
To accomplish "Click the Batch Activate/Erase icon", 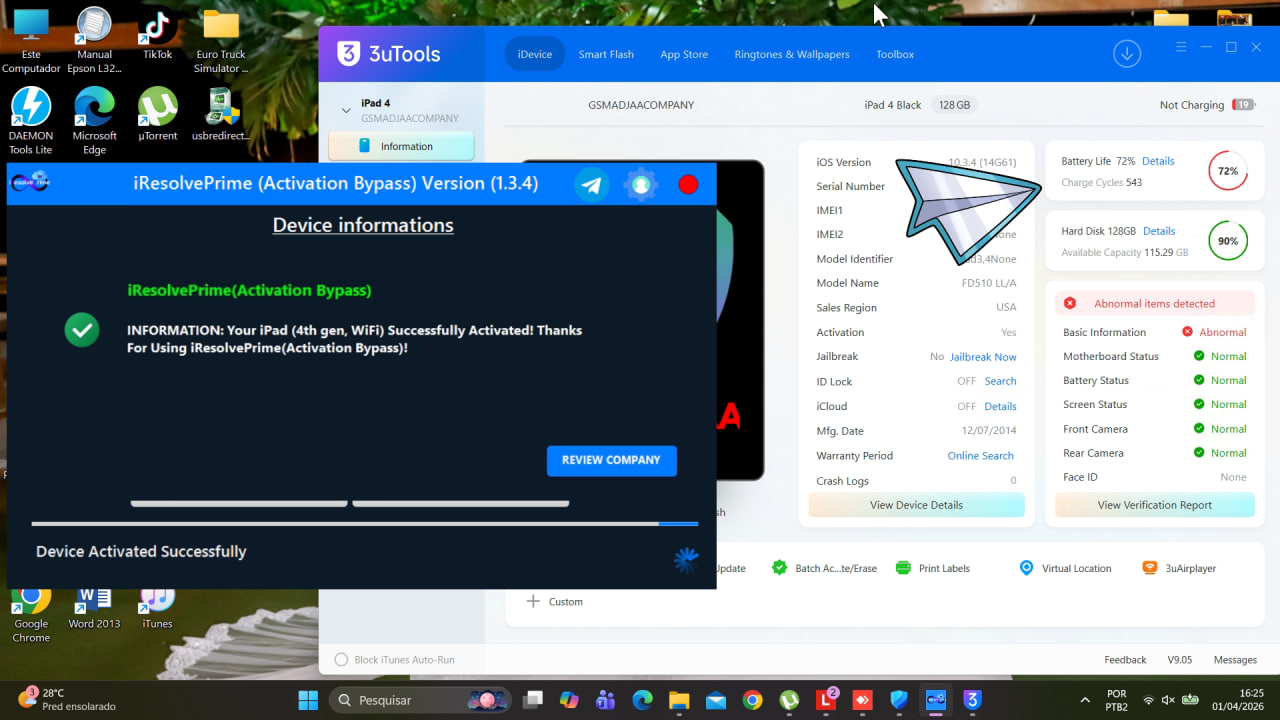I will [780, 568].
